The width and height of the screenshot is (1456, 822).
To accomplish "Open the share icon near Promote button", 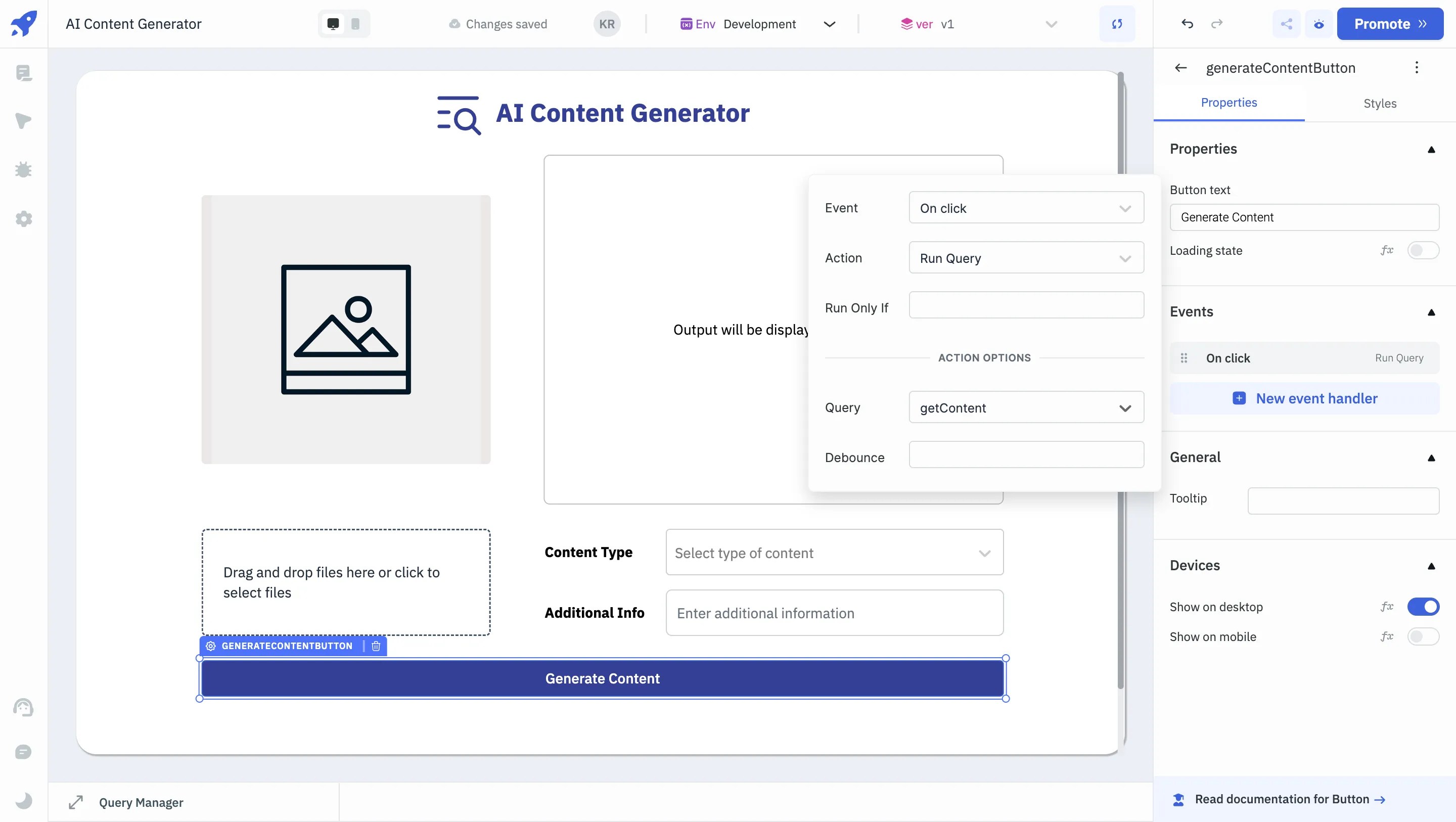I will tap(1287, 24).
